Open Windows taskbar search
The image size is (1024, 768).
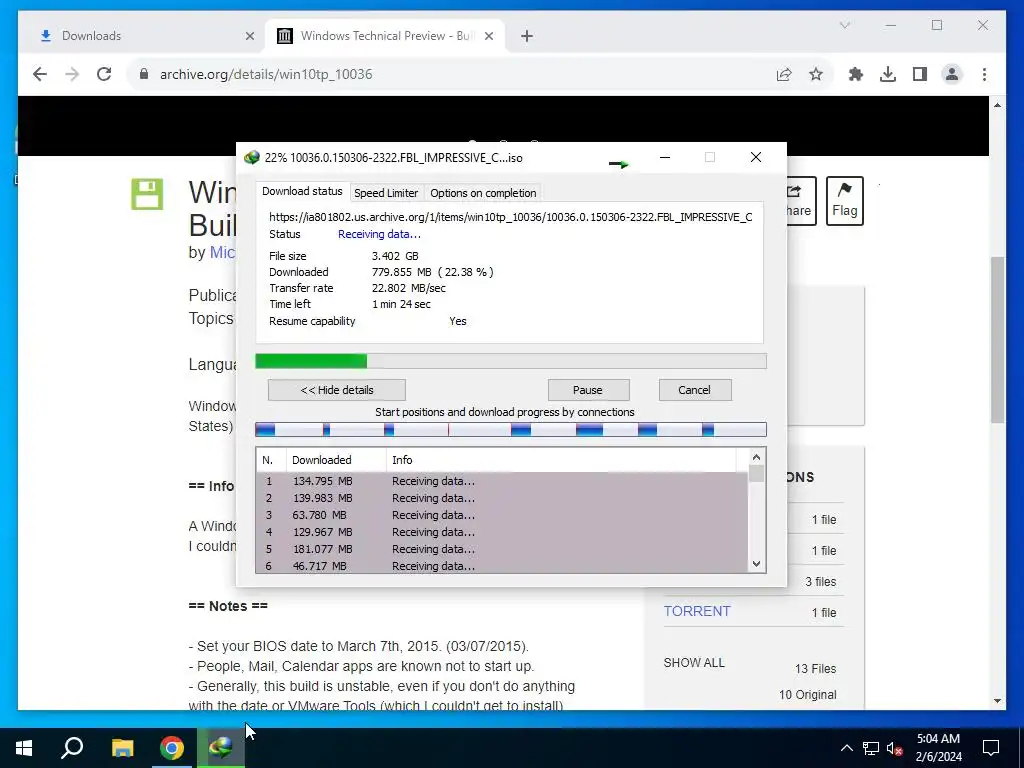pos(72,748)
